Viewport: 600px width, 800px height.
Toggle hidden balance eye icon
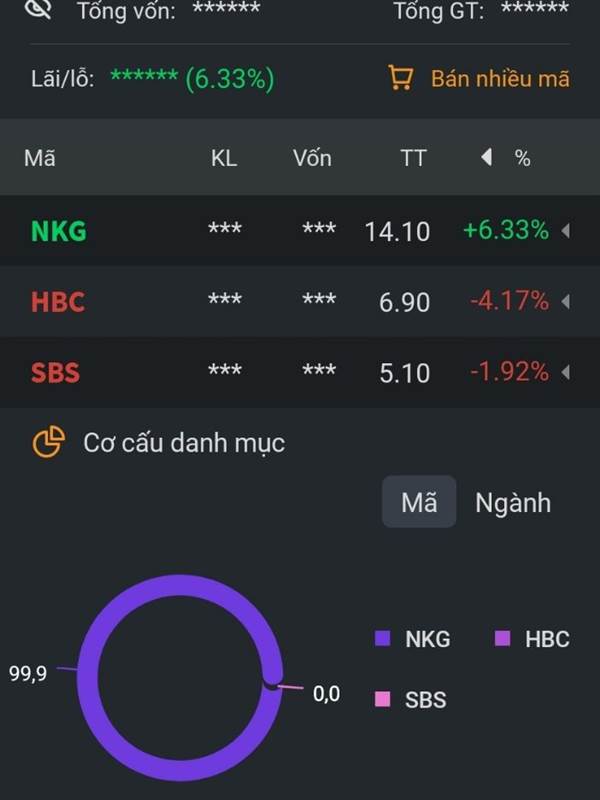pos(39,9)
